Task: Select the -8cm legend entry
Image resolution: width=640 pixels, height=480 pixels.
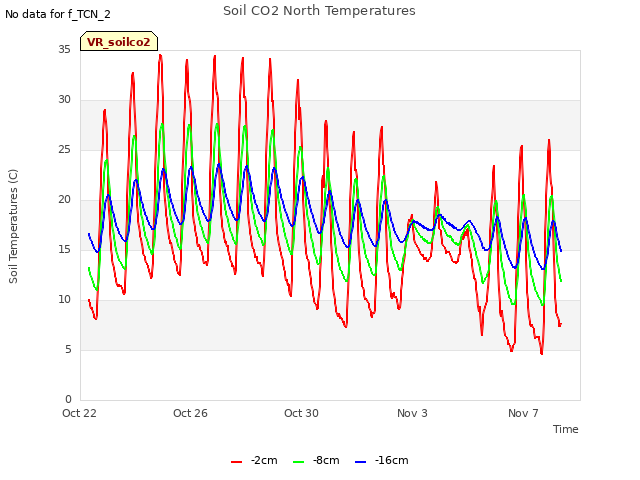Action: pyautogui.click(x=316, y=461)
